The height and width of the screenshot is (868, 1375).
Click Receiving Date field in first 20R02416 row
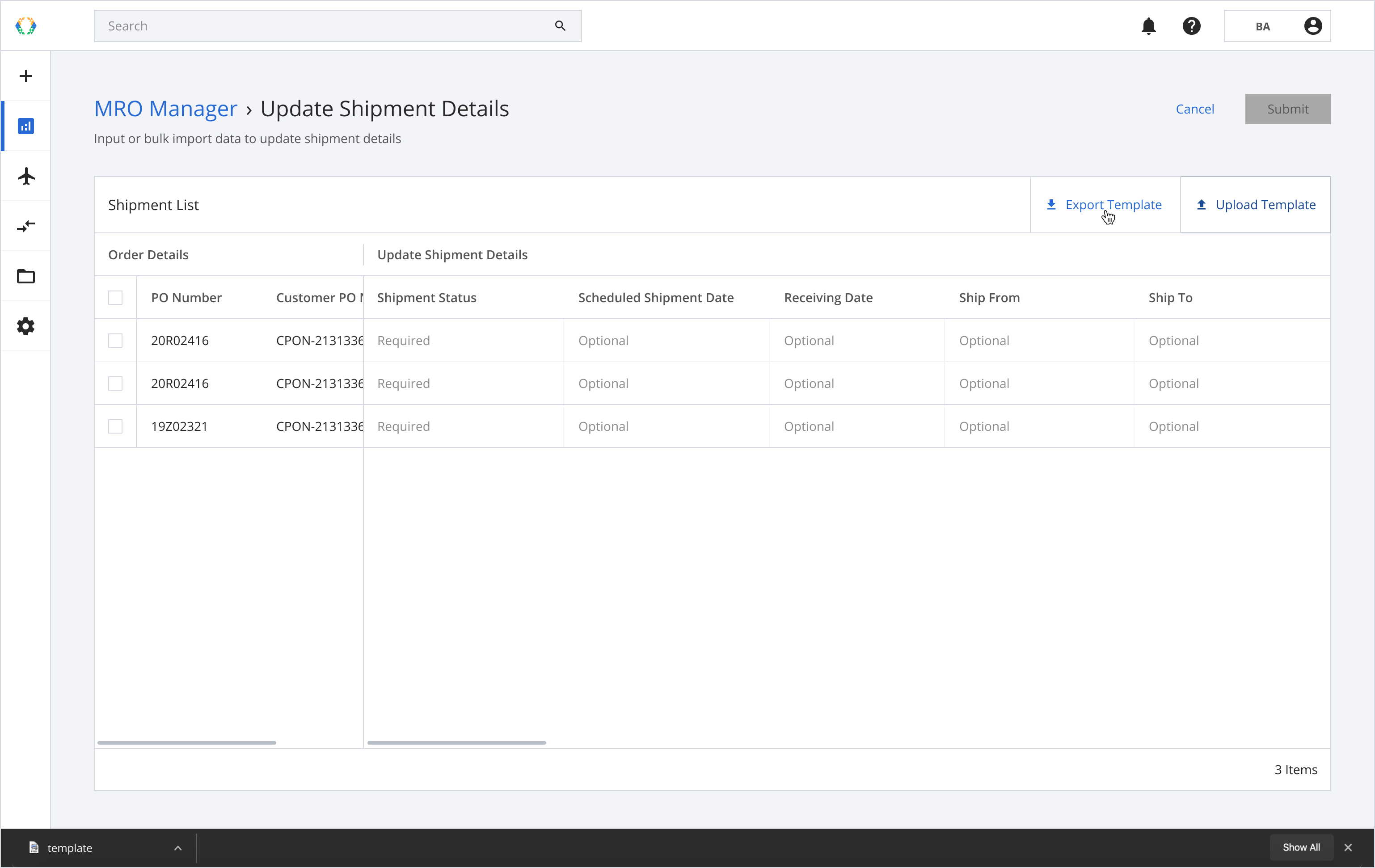click(856, 340)
